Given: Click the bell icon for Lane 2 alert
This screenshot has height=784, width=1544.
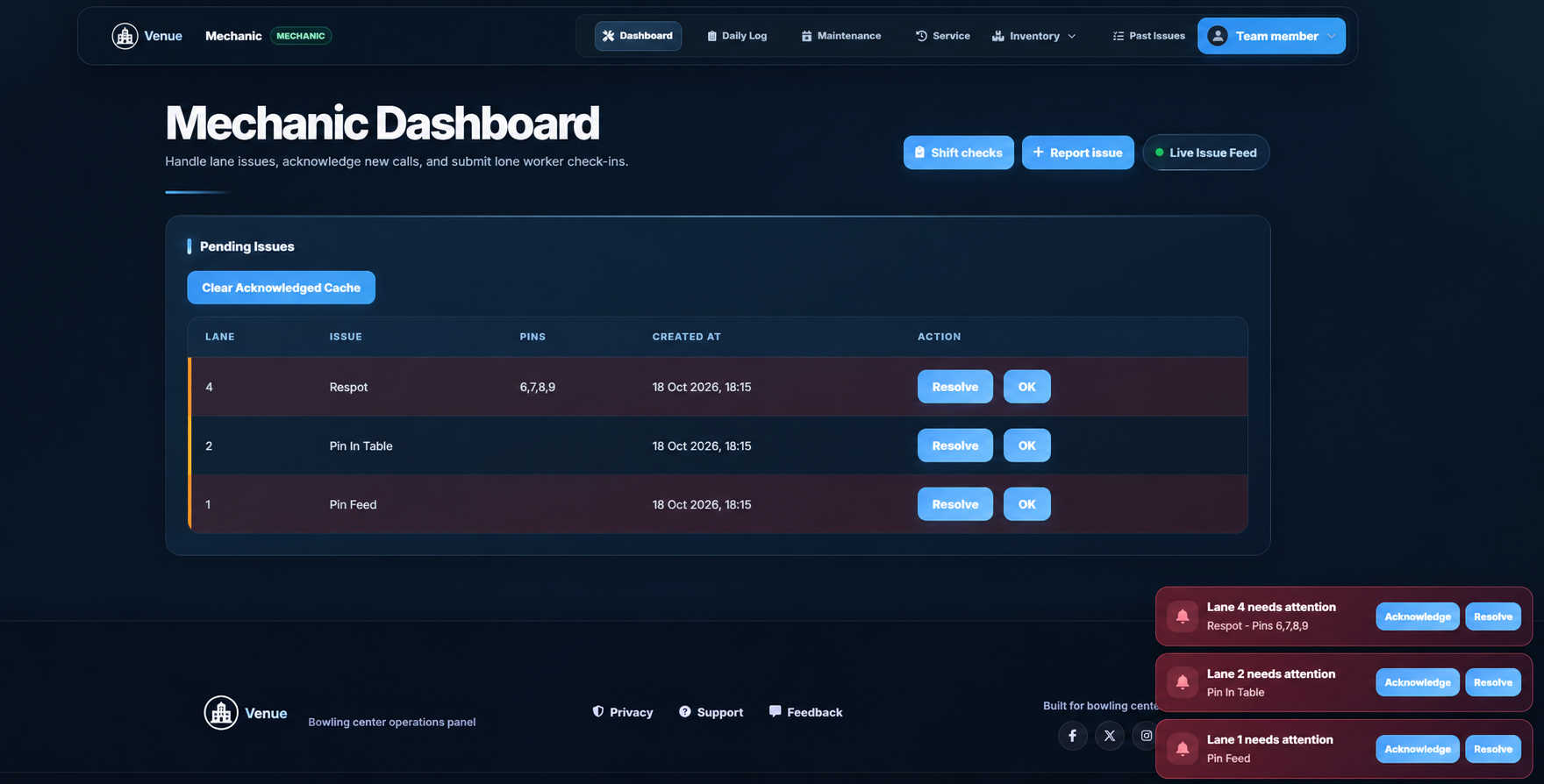Looking at the screenshot, I should point(1183,682).
